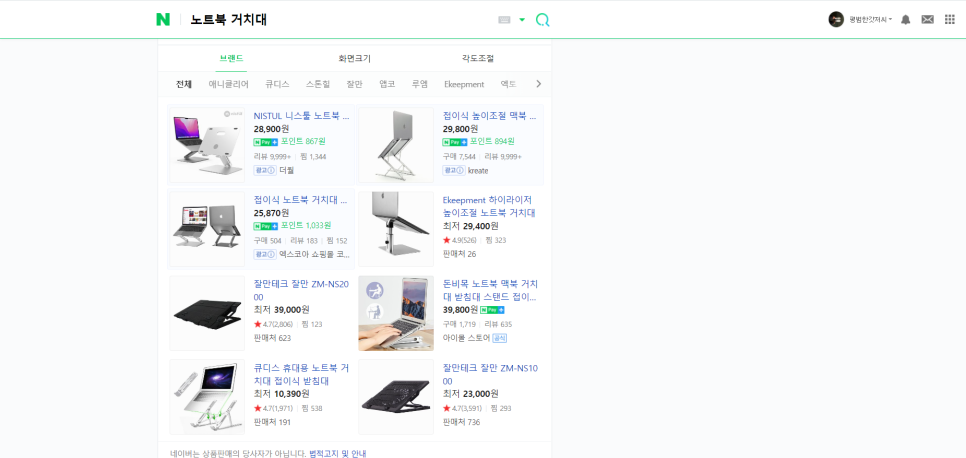Click the 노트북 거치대 search input field

pos(339,20)
